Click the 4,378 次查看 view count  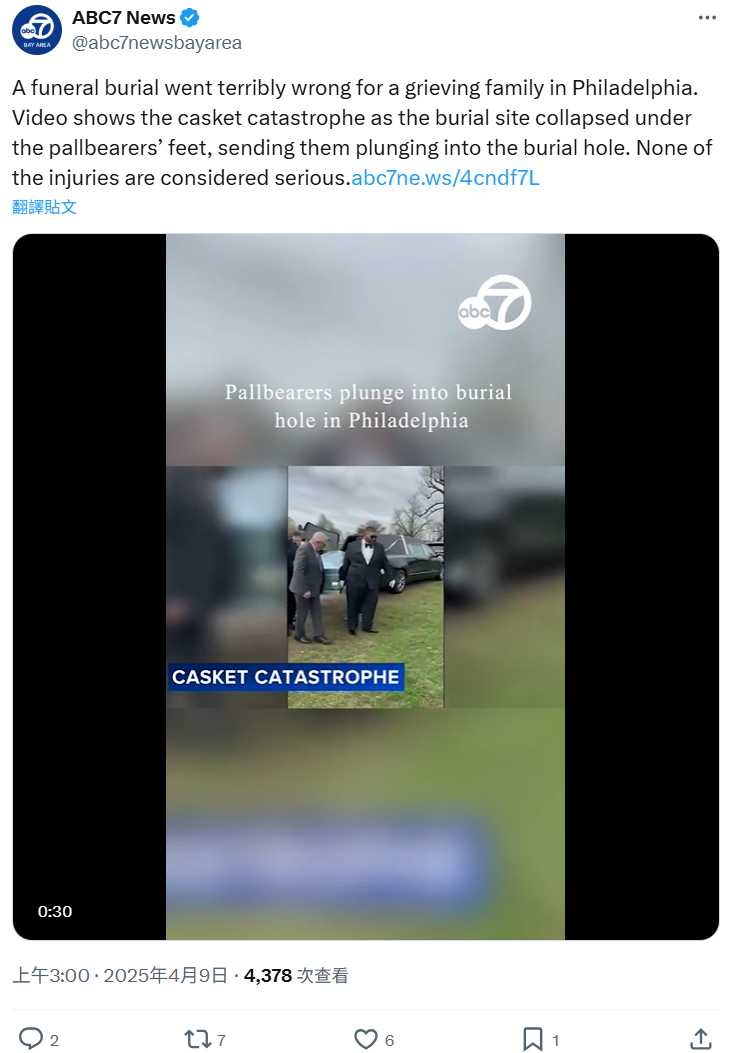tap(296, 976)
